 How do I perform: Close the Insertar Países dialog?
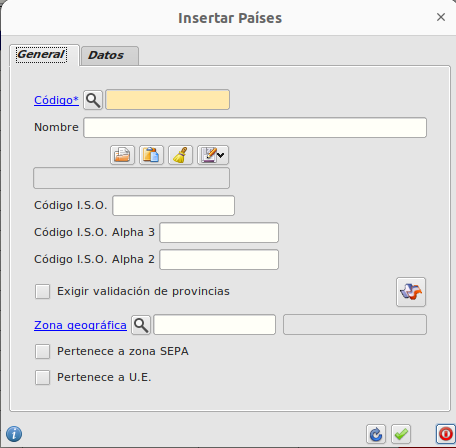(441, 17)
